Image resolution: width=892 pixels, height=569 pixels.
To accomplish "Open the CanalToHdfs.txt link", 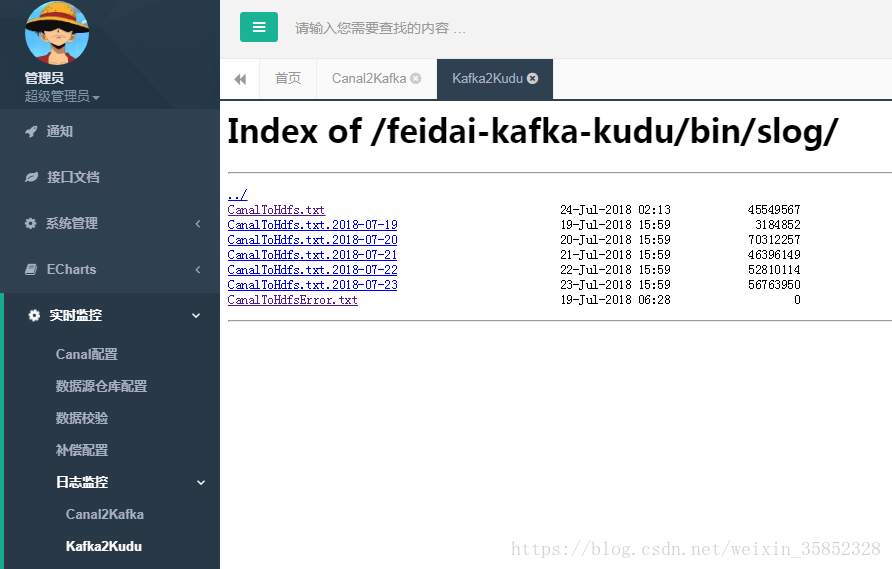I will click(x=276, y=210).
